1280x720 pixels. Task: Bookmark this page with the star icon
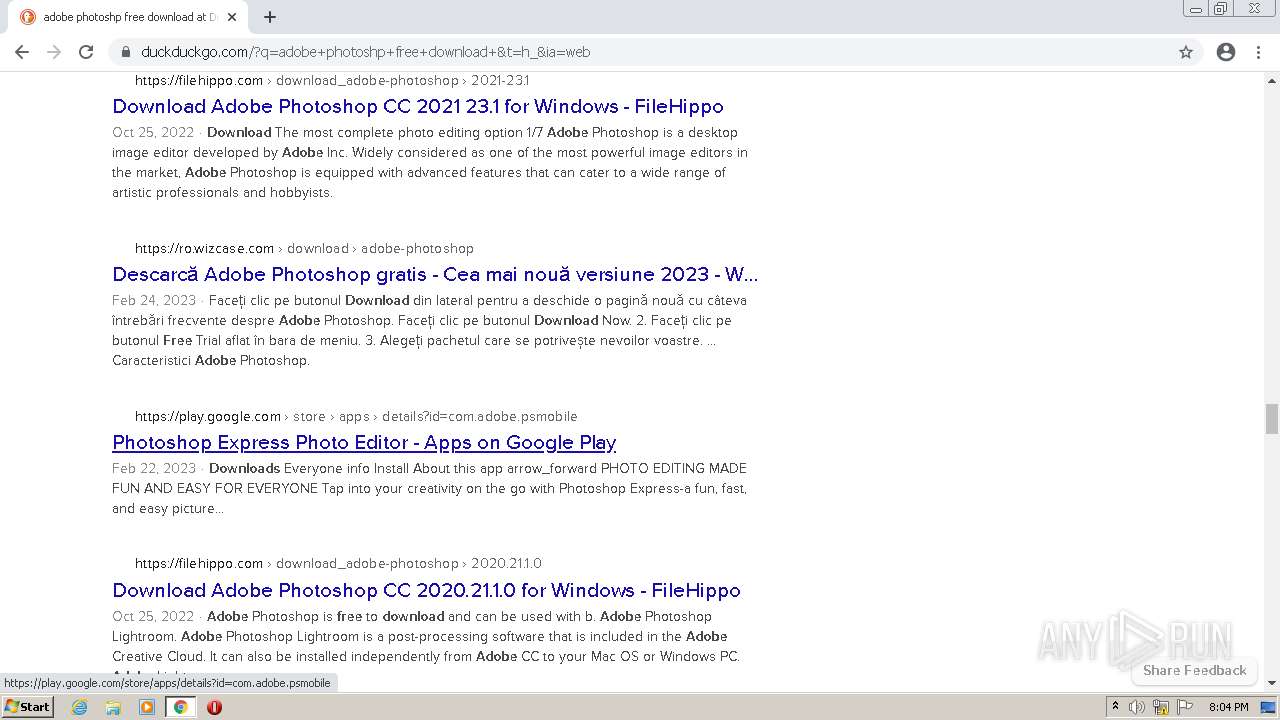tap(1186, 52)
